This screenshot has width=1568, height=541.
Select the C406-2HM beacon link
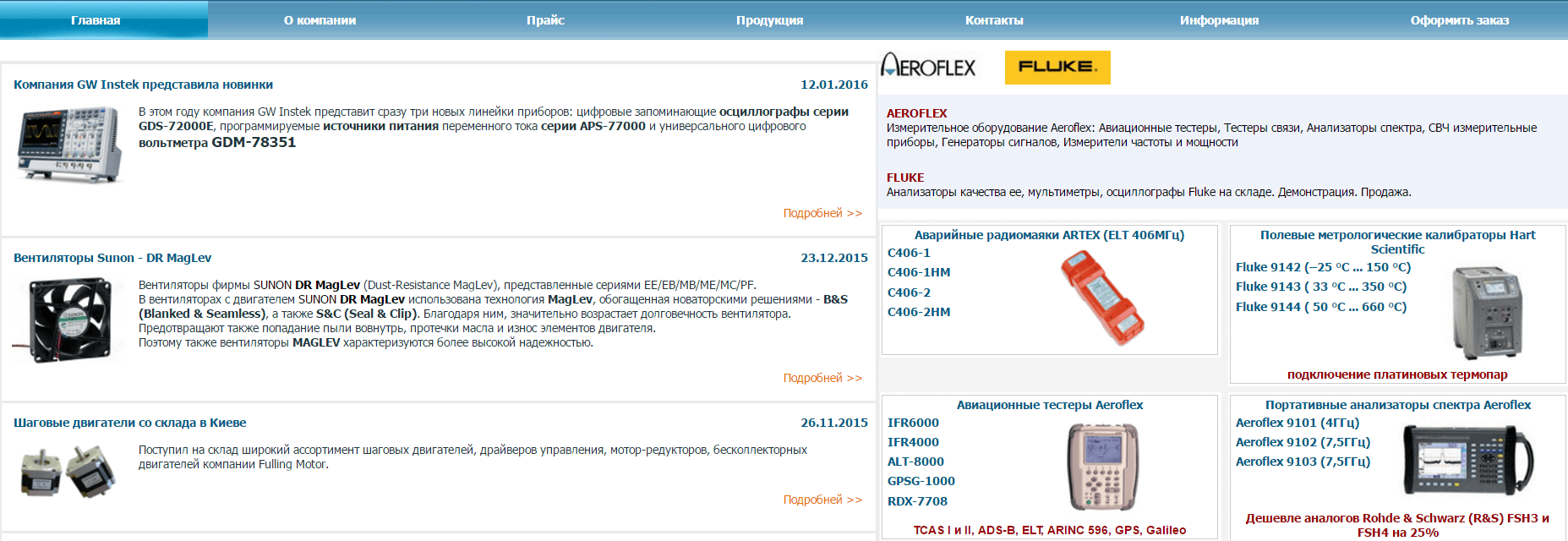(x=919, y=312)
